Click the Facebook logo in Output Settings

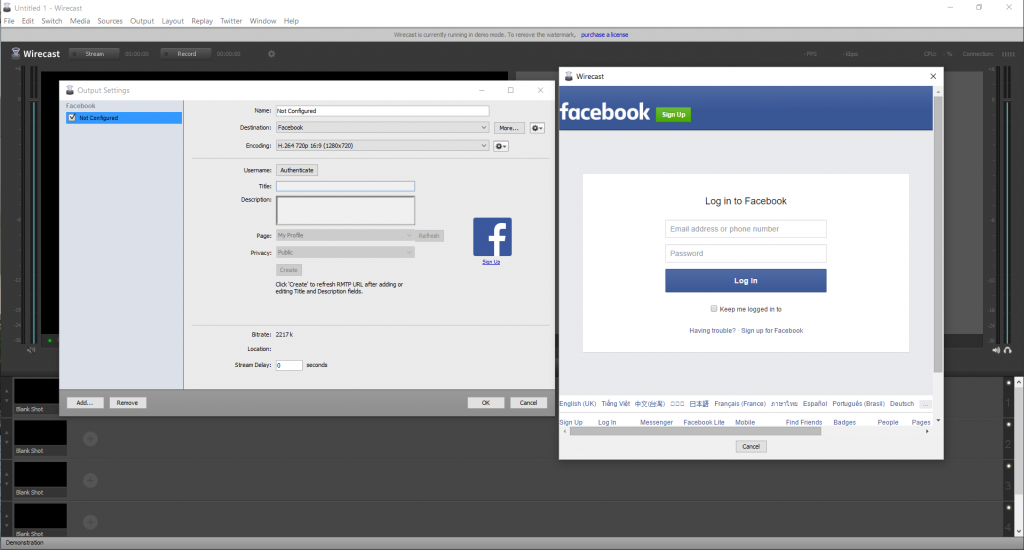(x=491, y=237)
